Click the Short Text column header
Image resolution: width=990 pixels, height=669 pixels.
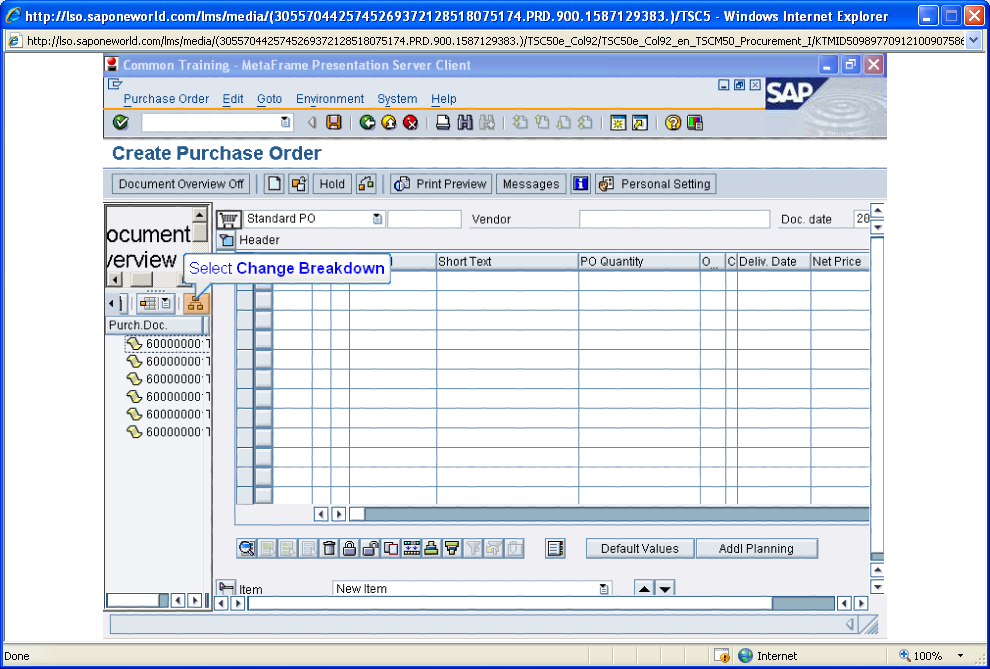pos(507,261)
